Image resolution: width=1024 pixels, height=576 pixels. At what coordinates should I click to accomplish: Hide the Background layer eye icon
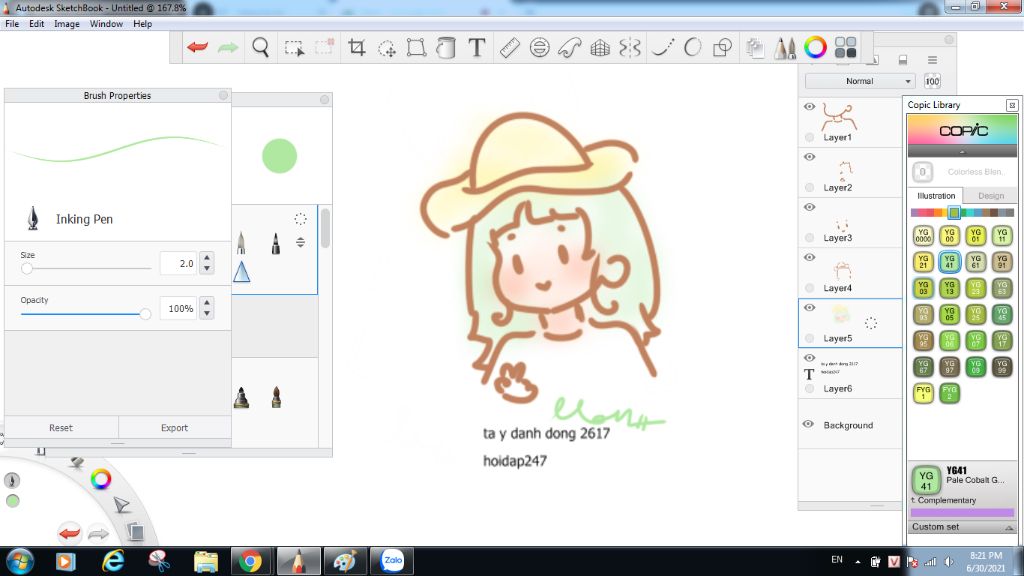tap(808, 424)
